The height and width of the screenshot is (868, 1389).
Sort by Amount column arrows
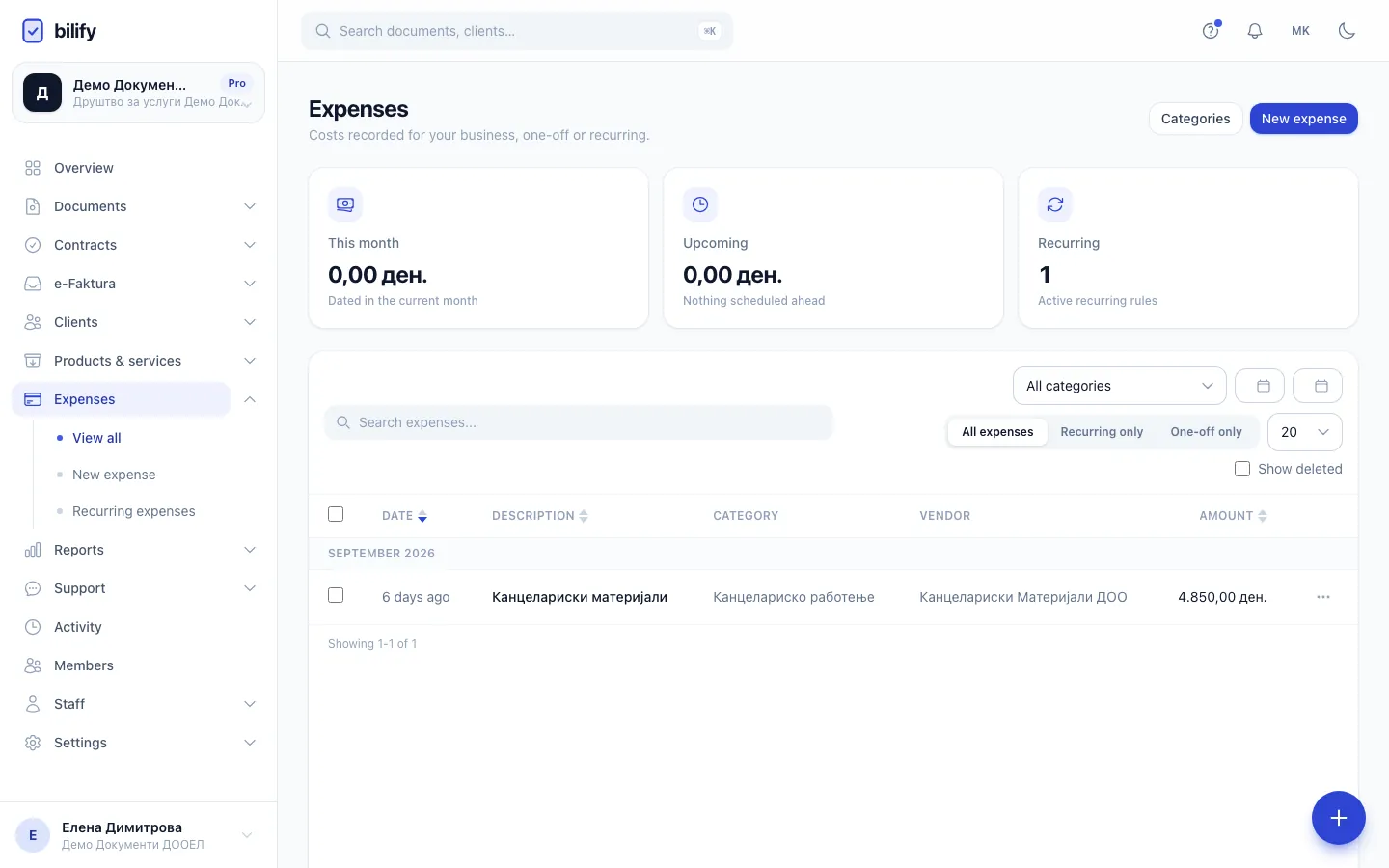click(x=1263, y=516)
